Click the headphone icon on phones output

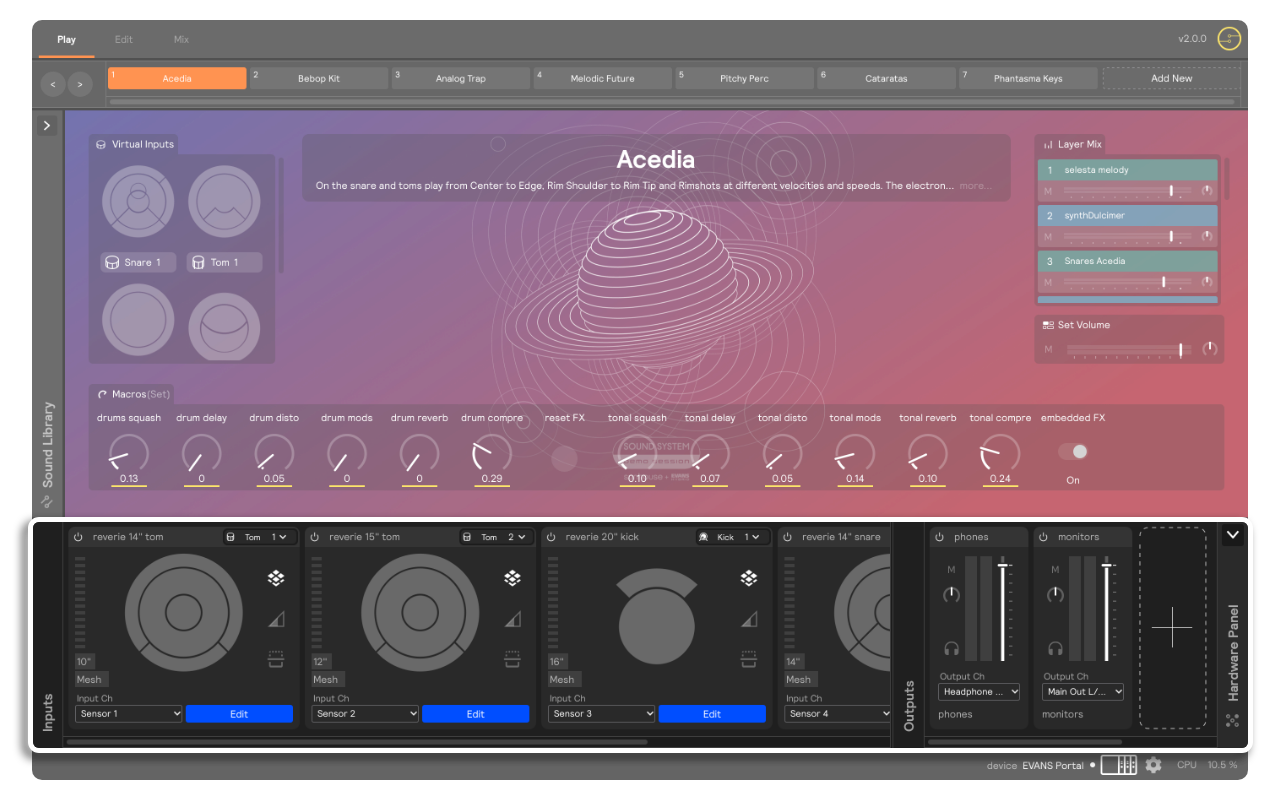coord(951,648)
